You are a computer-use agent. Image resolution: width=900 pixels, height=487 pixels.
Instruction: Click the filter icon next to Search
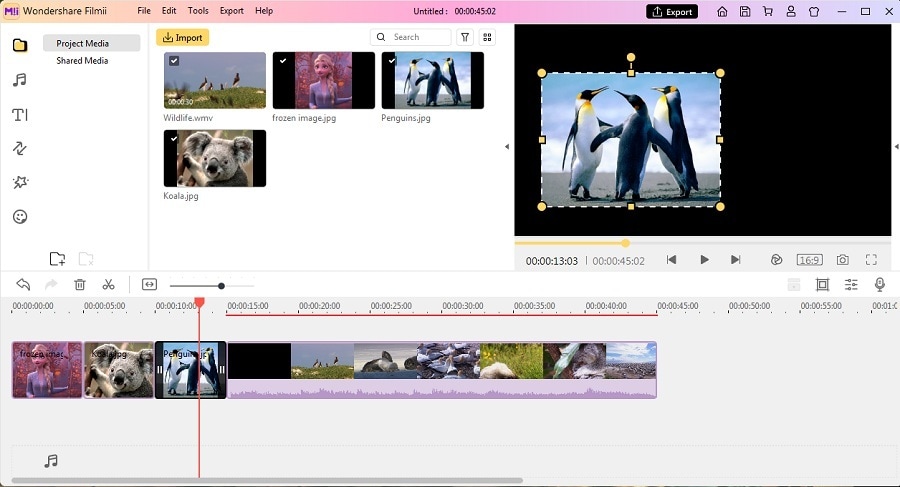[465, 37]
